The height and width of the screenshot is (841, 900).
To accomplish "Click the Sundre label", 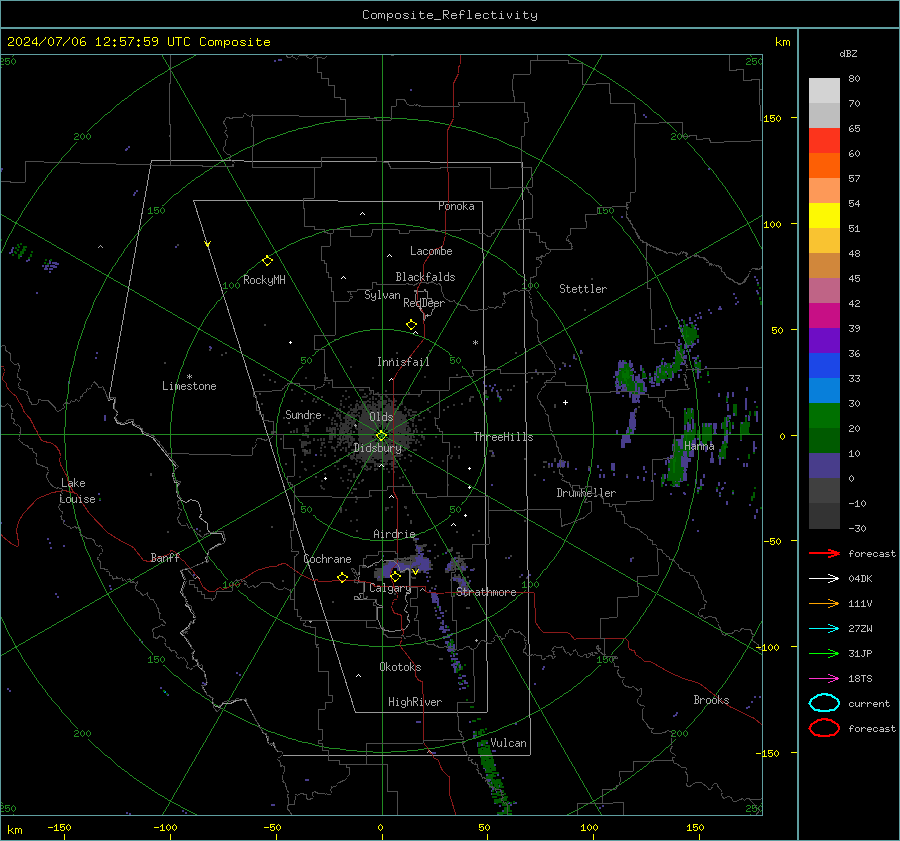I will (303, 414).
